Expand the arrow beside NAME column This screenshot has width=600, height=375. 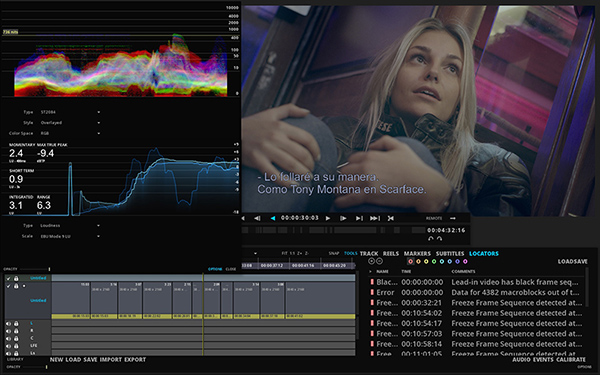tap(370, 272)
